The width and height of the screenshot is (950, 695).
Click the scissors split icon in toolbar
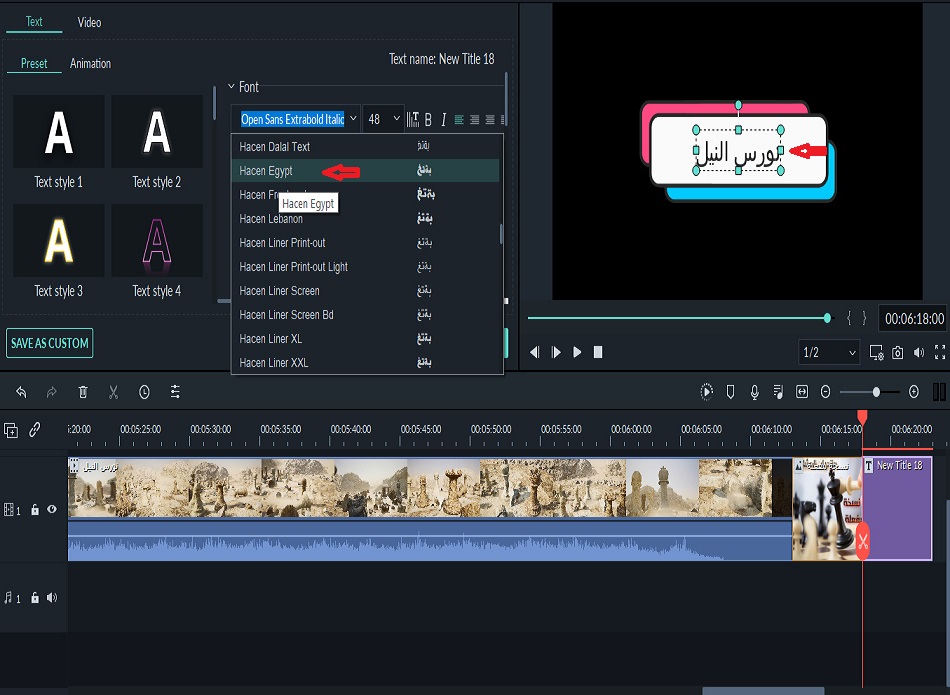tap(114, 393)
